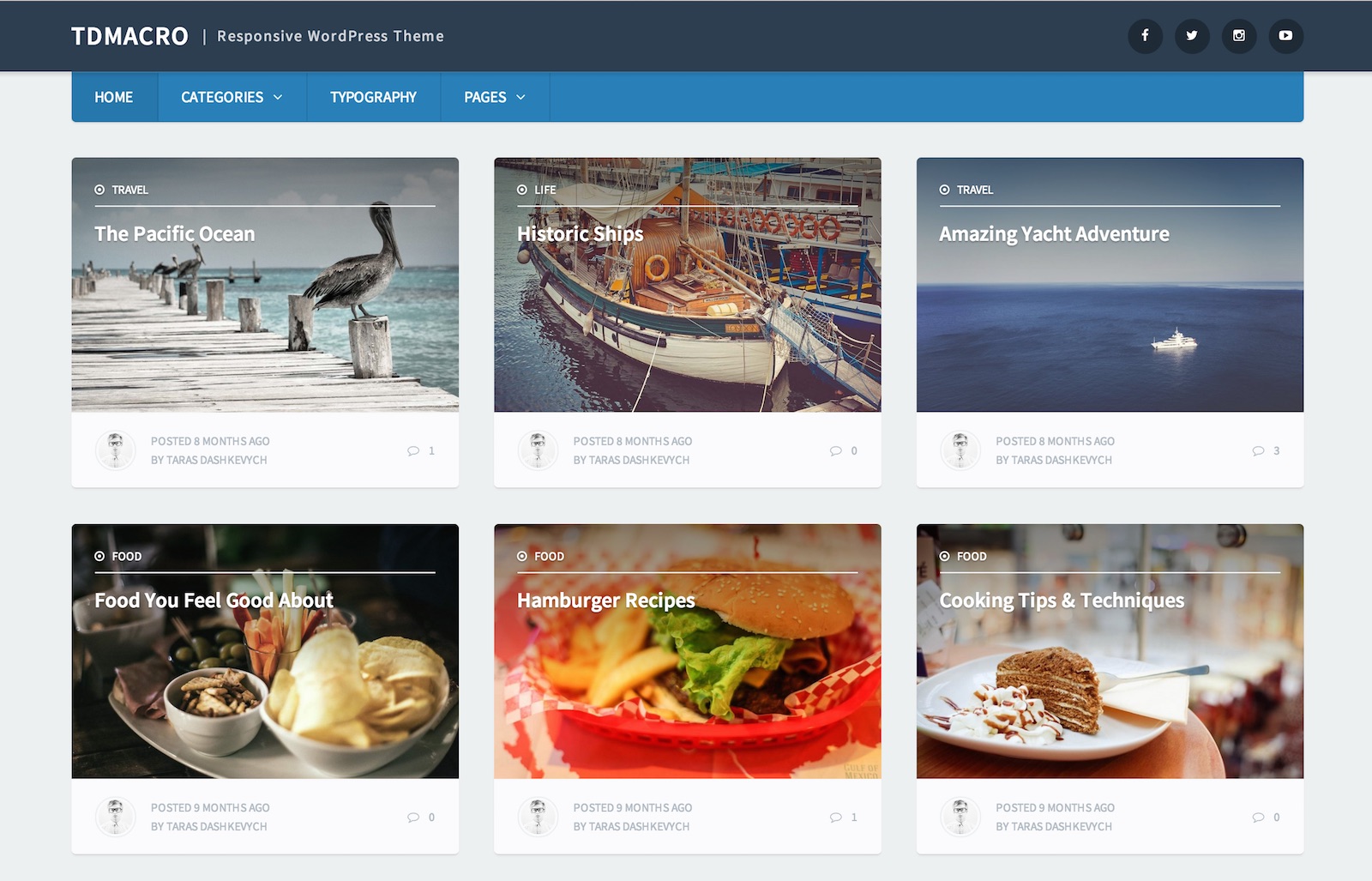1372x881 pixels.
Task: Click author avatar under Historic Ships post
Action: point(539,450)
